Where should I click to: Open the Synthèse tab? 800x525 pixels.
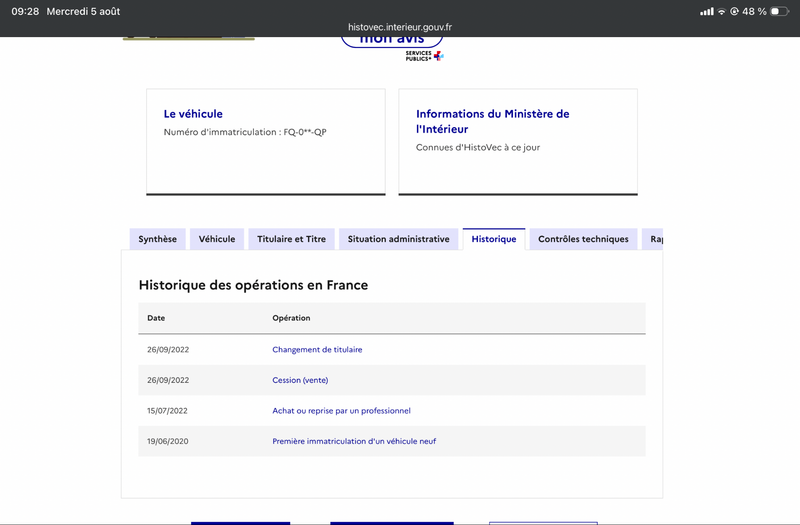[x=157, y=239]
